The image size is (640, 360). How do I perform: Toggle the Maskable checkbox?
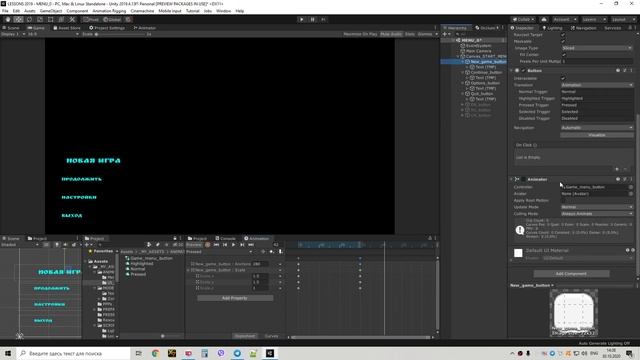coord(563,41)
